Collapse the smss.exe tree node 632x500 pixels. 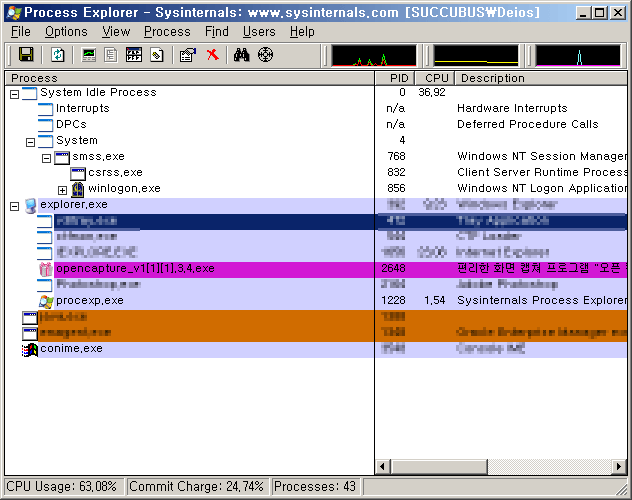tap(46, 158)
